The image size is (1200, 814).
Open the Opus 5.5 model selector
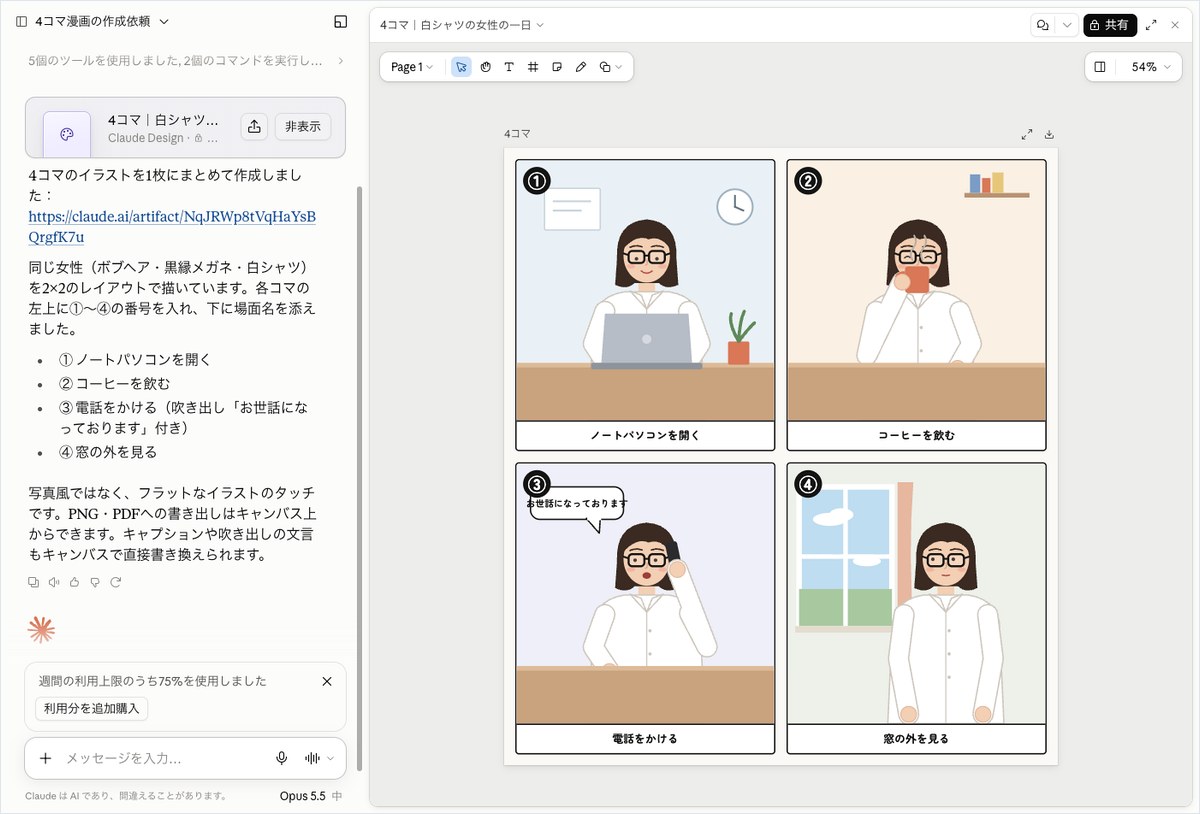point(311,796)
